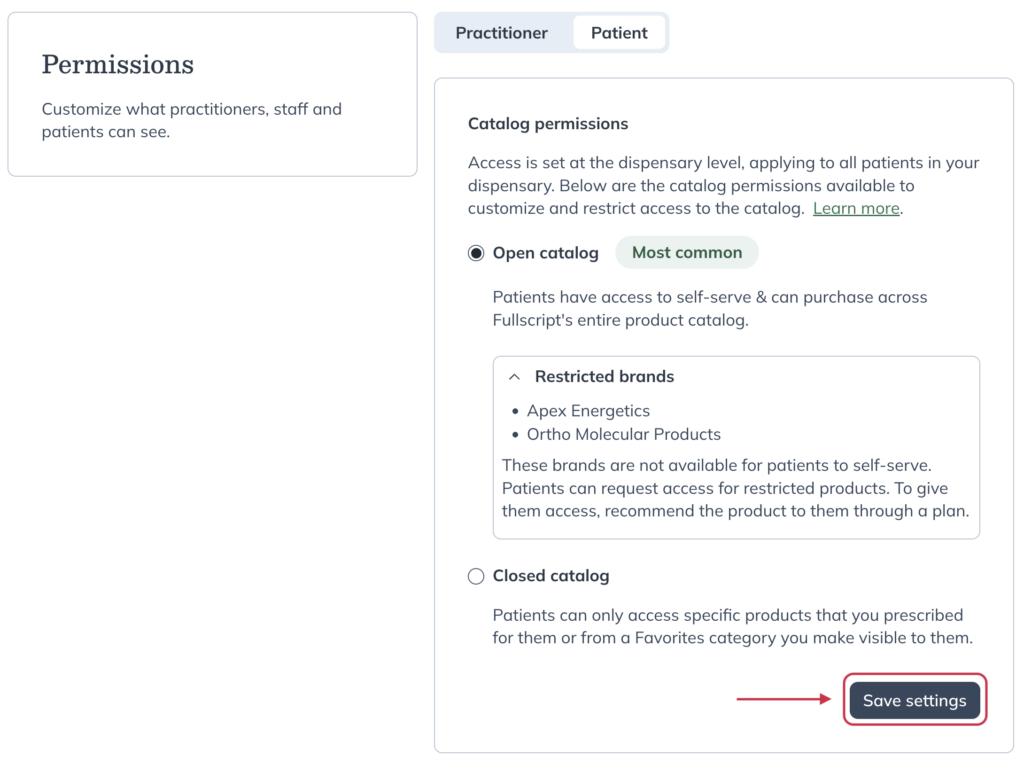Select the Closed catalog radio button
The image size is (1024, 765).
click(476, 576)
